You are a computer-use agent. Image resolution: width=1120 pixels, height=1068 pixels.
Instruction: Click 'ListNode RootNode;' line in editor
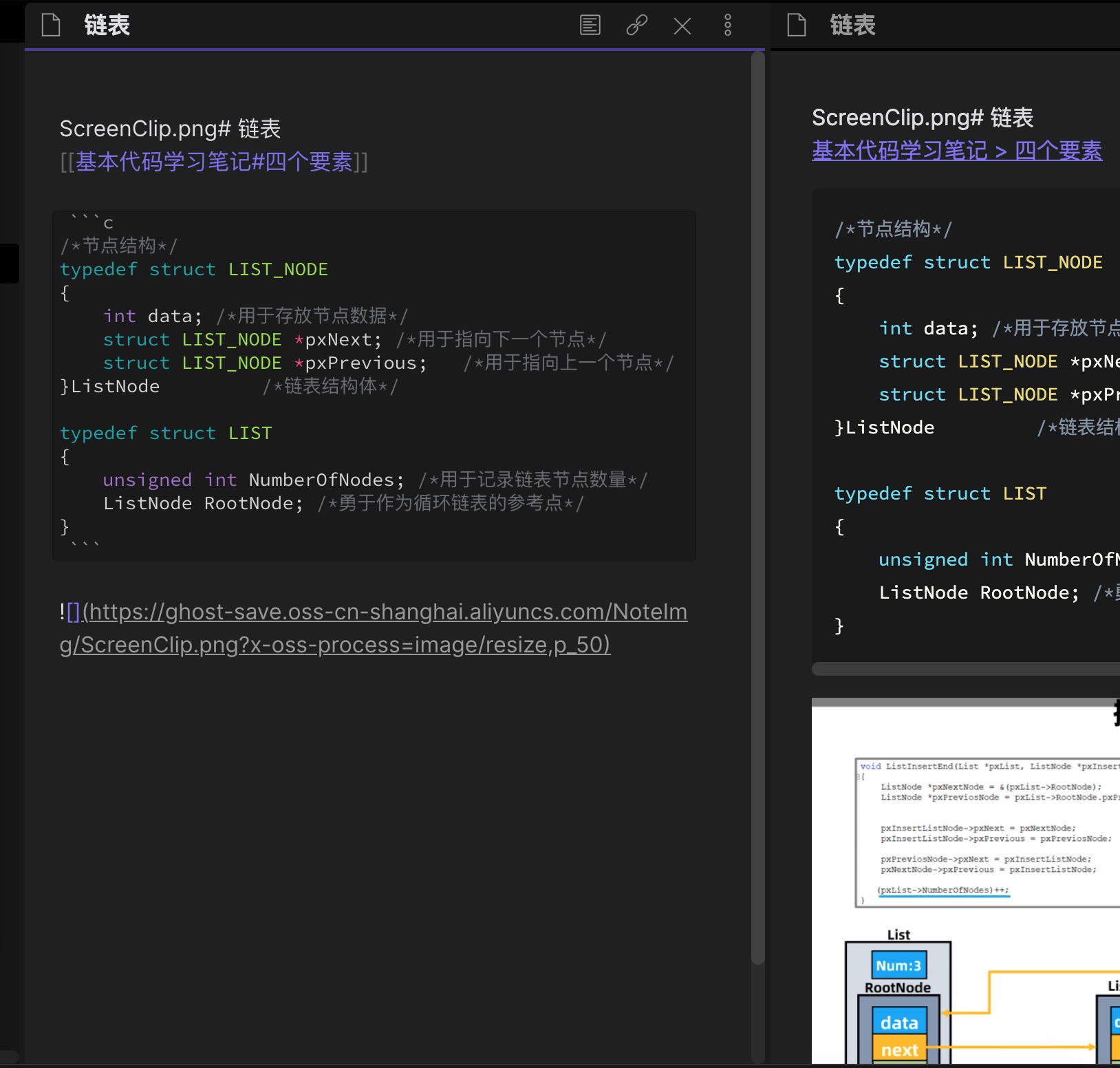[343, 503]
